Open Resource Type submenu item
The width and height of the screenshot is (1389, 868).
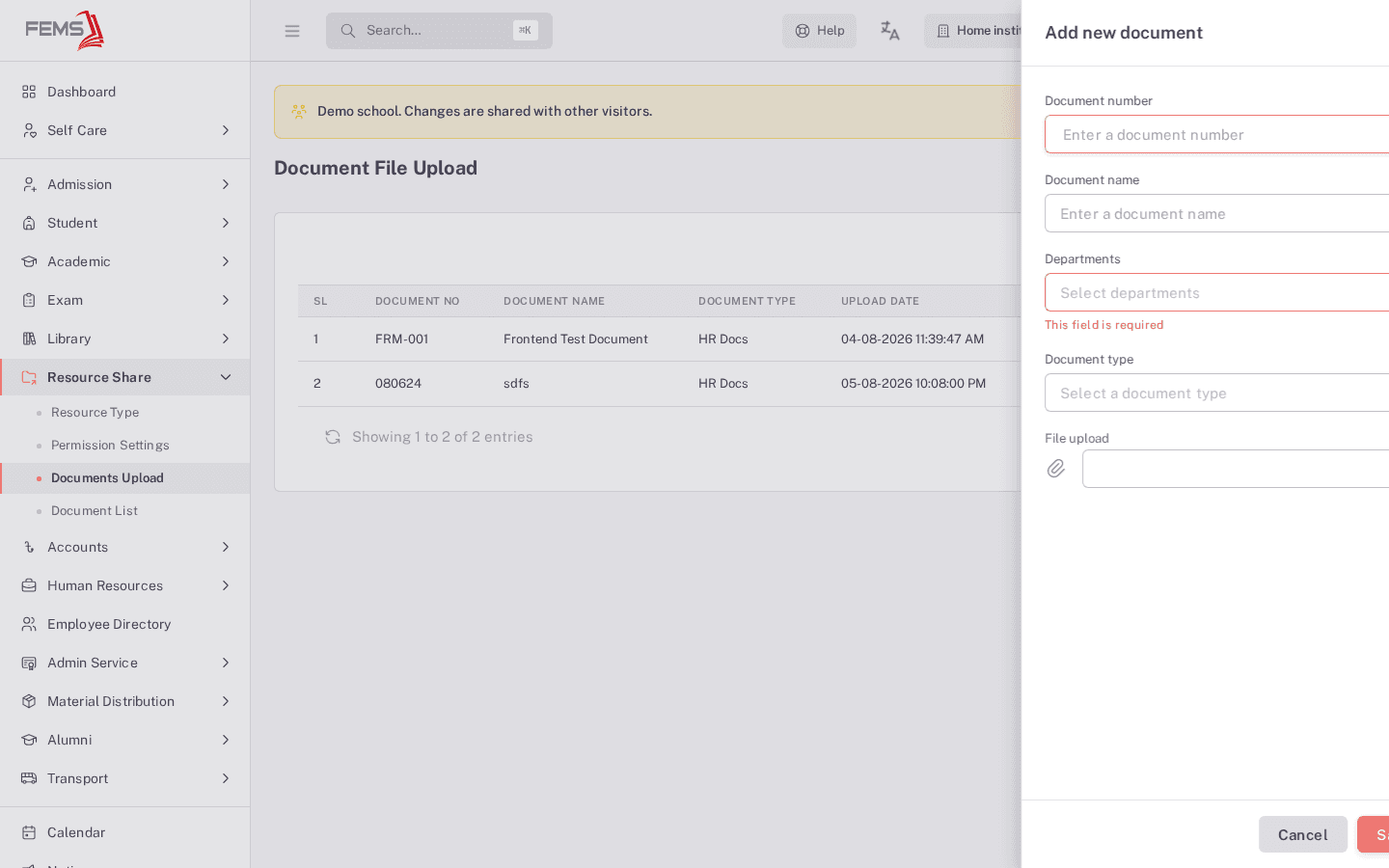tap(95, 413)
